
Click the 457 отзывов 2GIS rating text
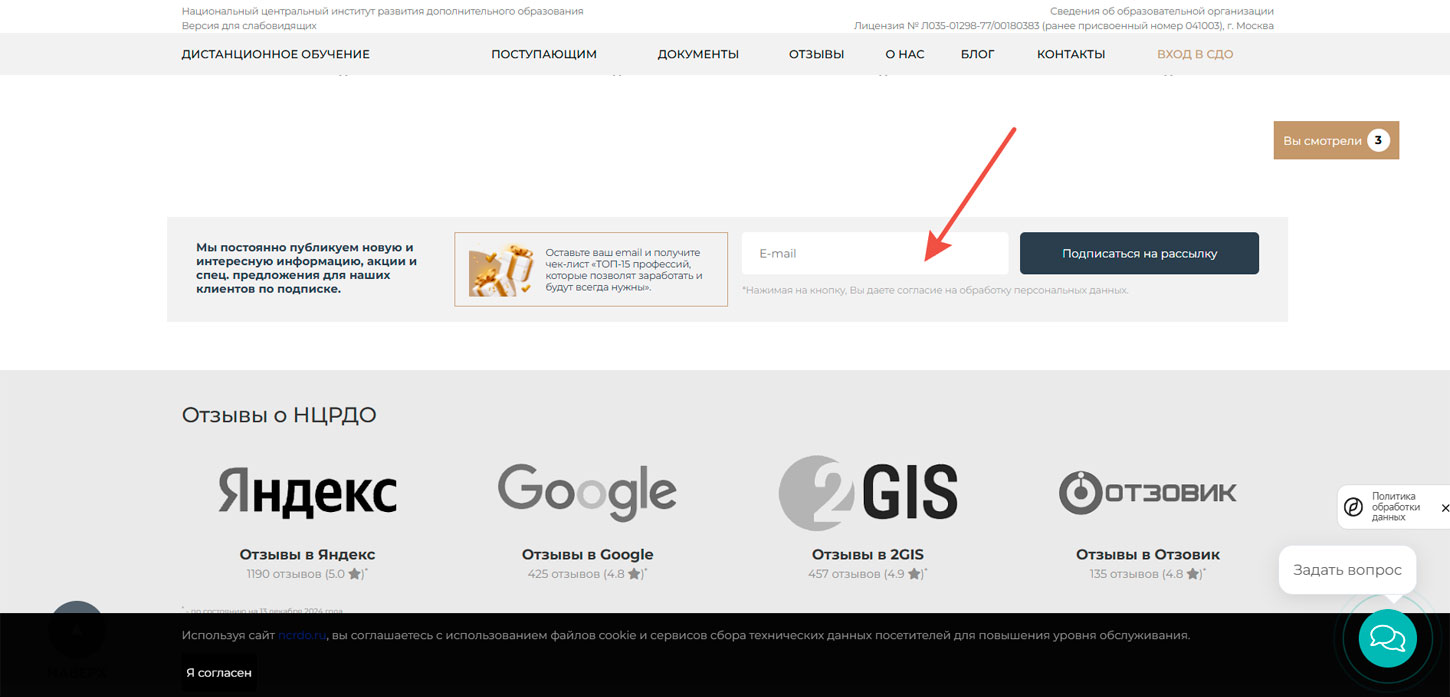[x=868, y=574]
